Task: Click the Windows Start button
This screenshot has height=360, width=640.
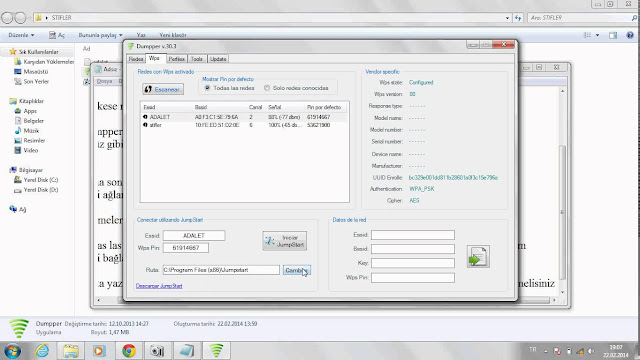Action: [x=13, y=350]
